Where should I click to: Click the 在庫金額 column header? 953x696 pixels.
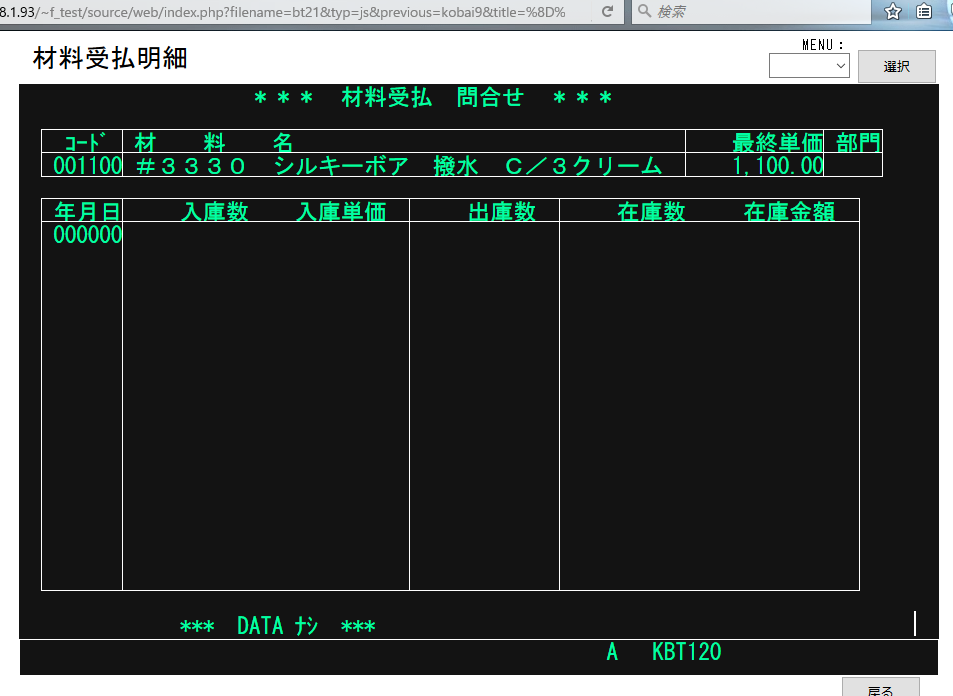coord(789,211)
